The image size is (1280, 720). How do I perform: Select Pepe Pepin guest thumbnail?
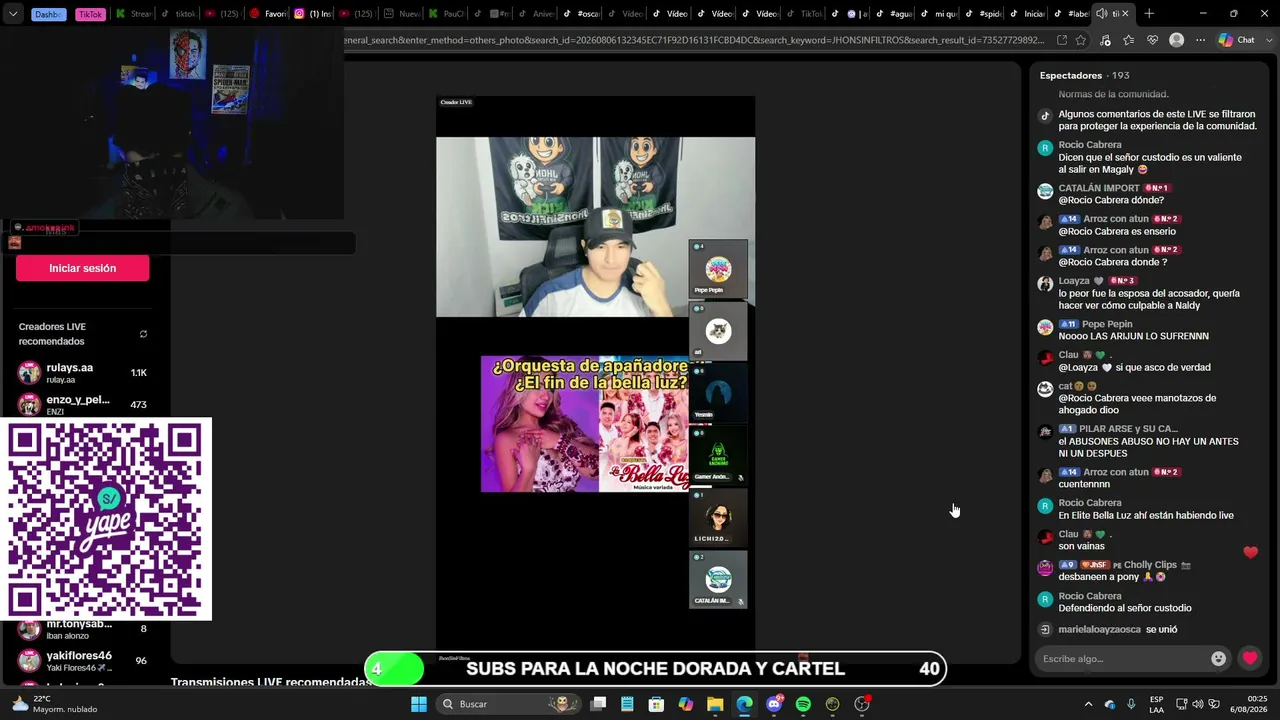(718, 269)
